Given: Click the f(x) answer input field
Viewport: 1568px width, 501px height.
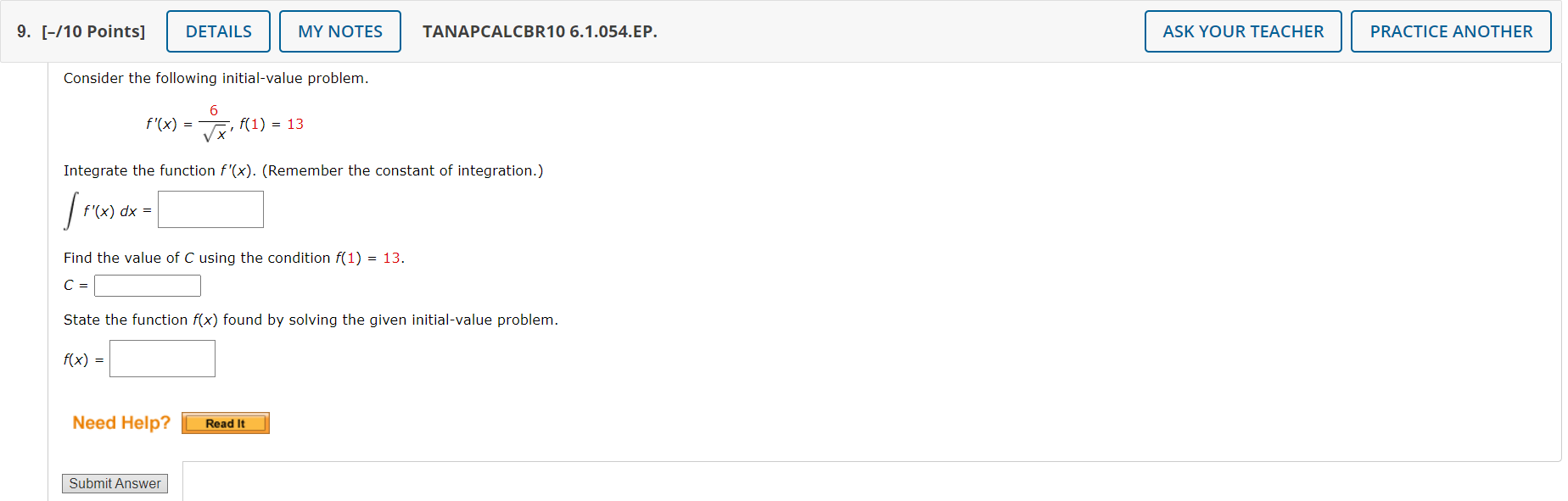Looking at the screenshot, I should (162, 358).
